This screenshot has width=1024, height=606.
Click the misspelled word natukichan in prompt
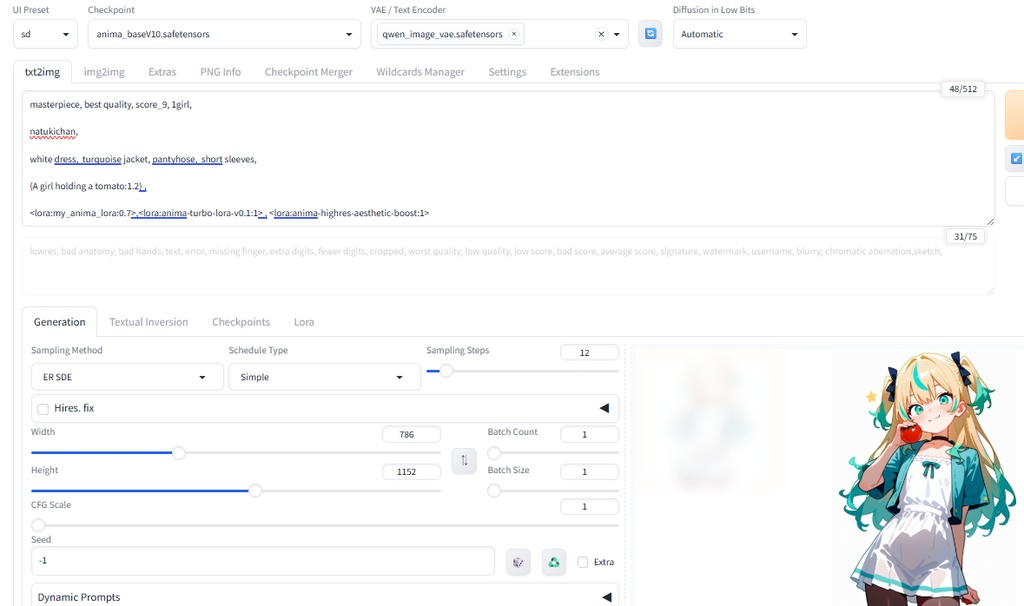coord(53,131)
